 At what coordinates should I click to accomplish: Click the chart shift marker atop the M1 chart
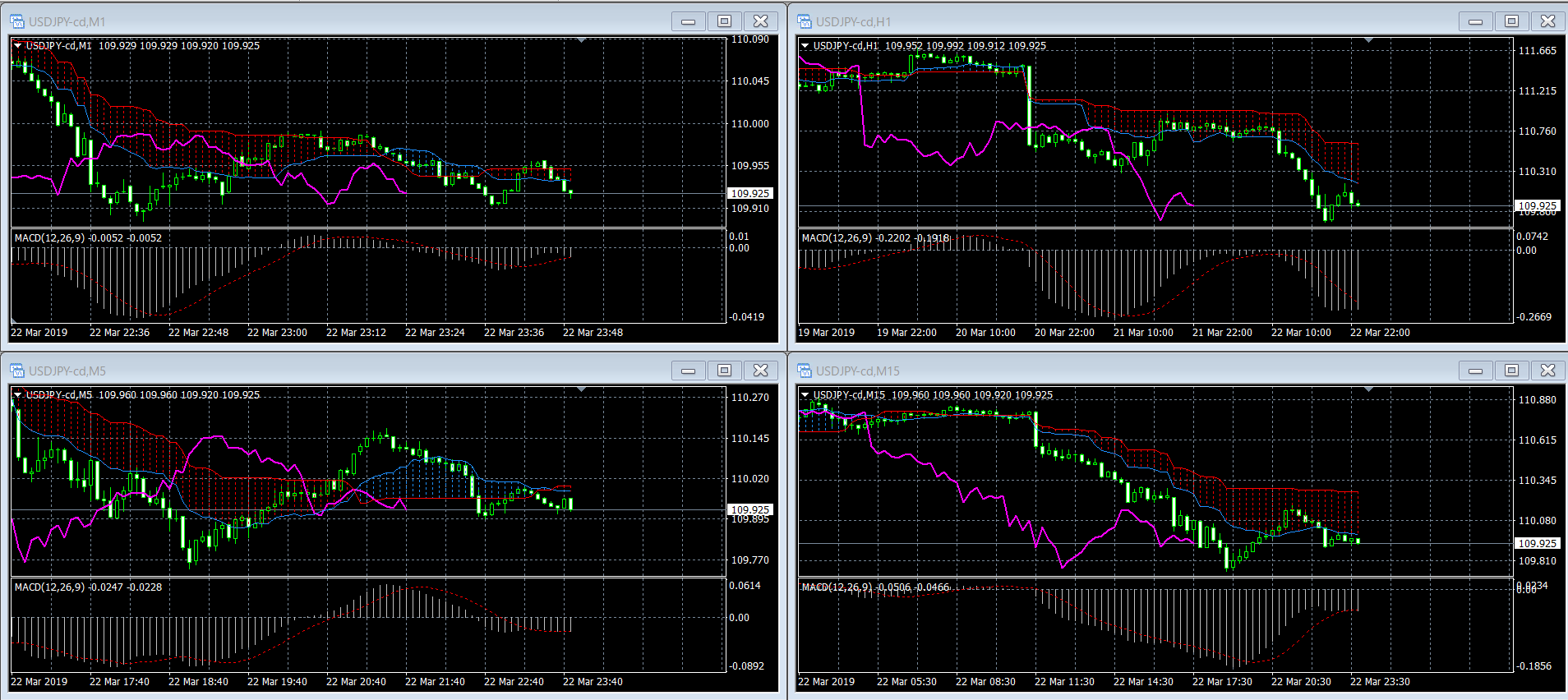point(582,40)
